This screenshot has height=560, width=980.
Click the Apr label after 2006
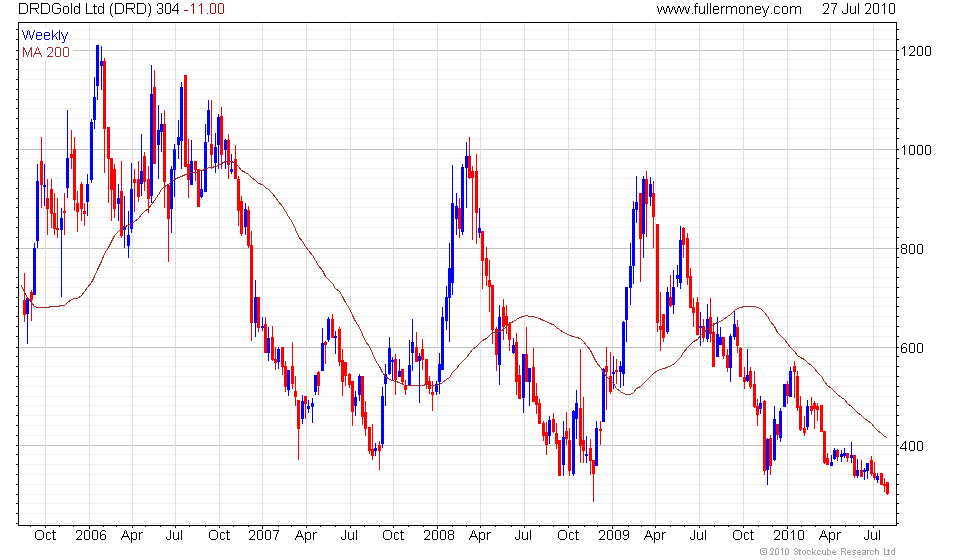(x=132, y=536)
